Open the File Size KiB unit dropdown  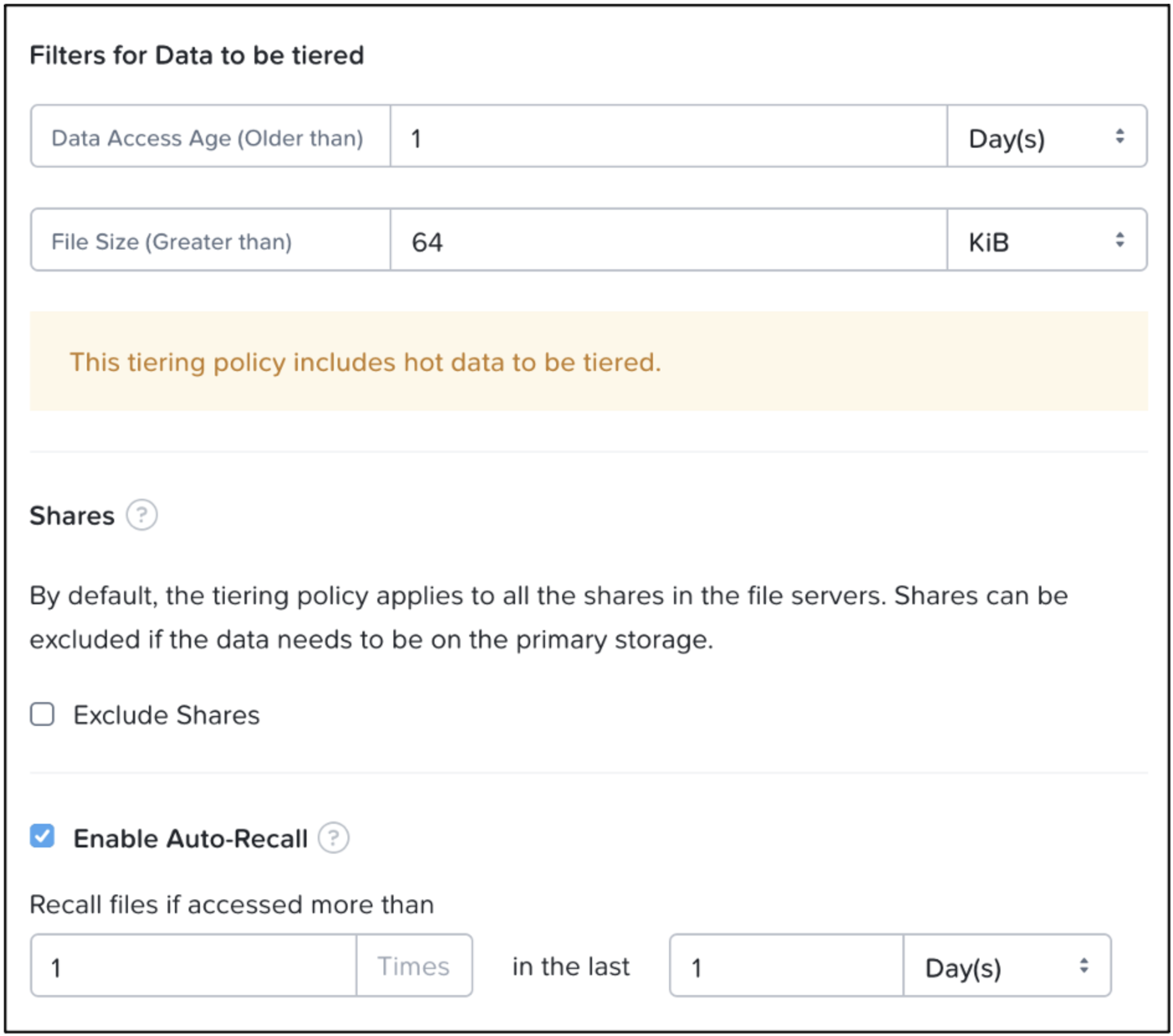click(x=1046, y=241)
